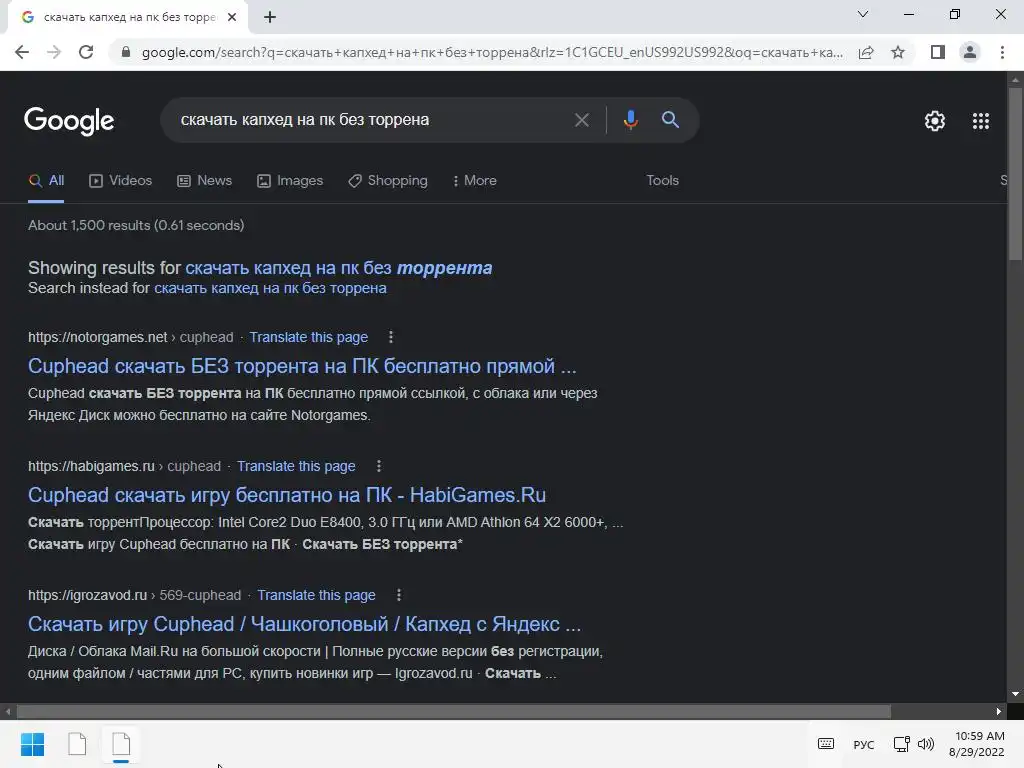Switch to the Shopping tab
Screen dimensions: 1024x768
click(388, 181)
